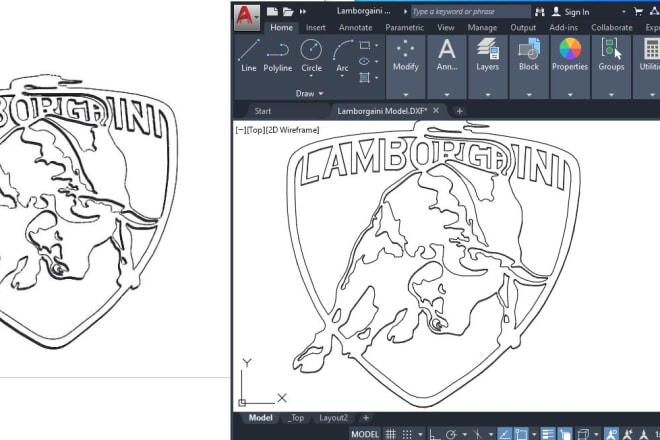Switch to the Model layout tab
Image resolution: width=660 pixels, height=440 pixels.
261,418
